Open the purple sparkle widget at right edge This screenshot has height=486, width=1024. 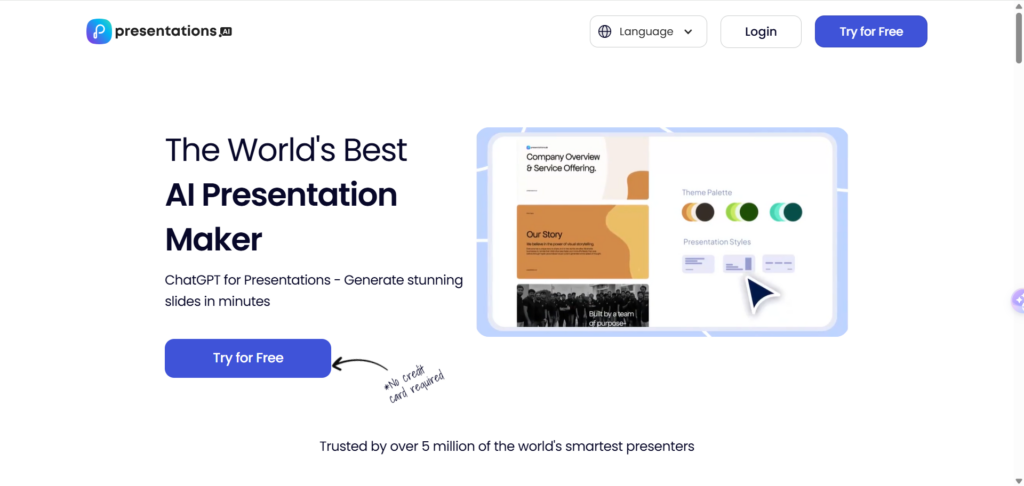click(1017, 299)
